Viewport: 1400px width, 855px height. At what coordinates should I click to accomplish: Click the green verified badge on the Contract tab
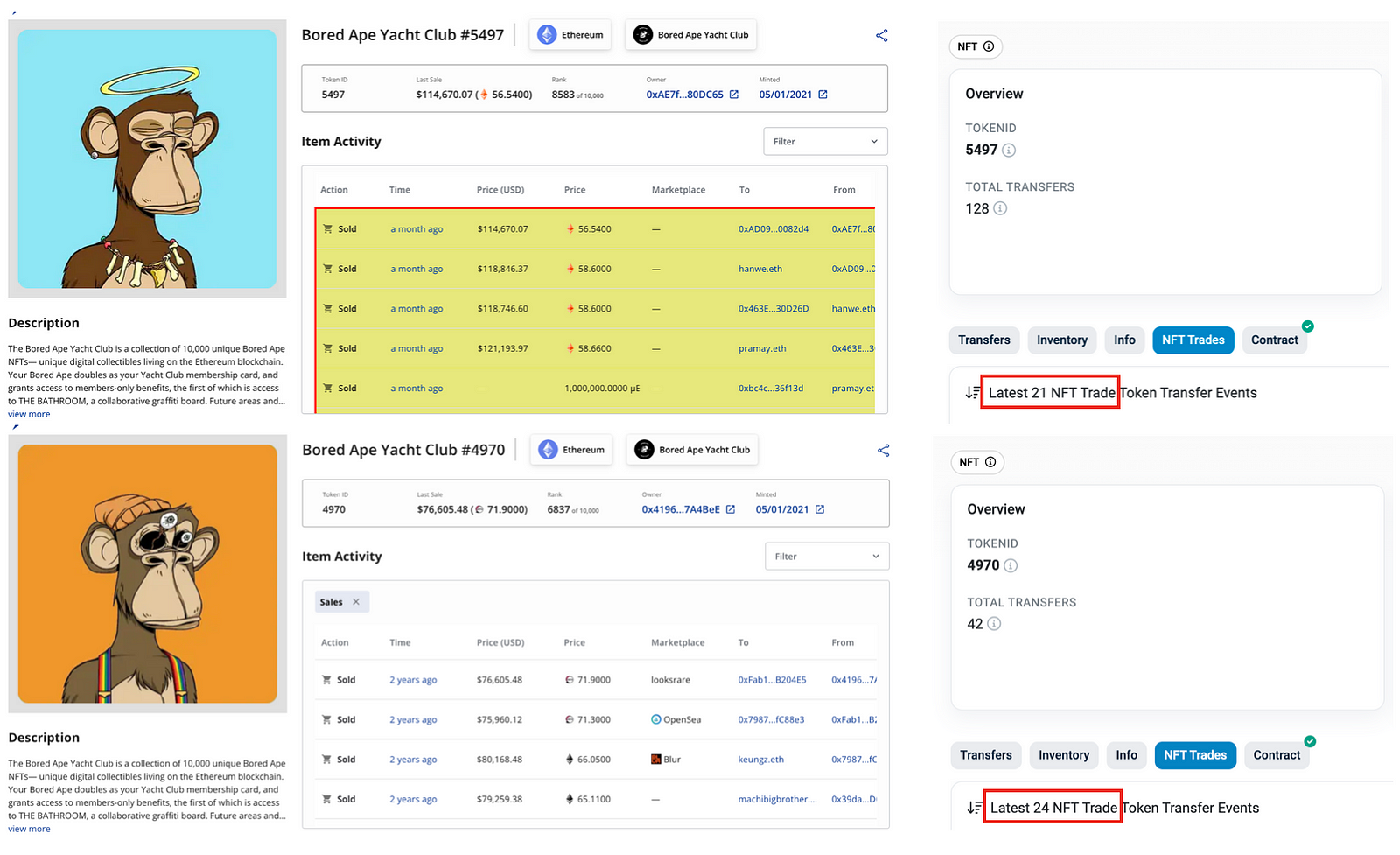click(x=1308, y=326)
